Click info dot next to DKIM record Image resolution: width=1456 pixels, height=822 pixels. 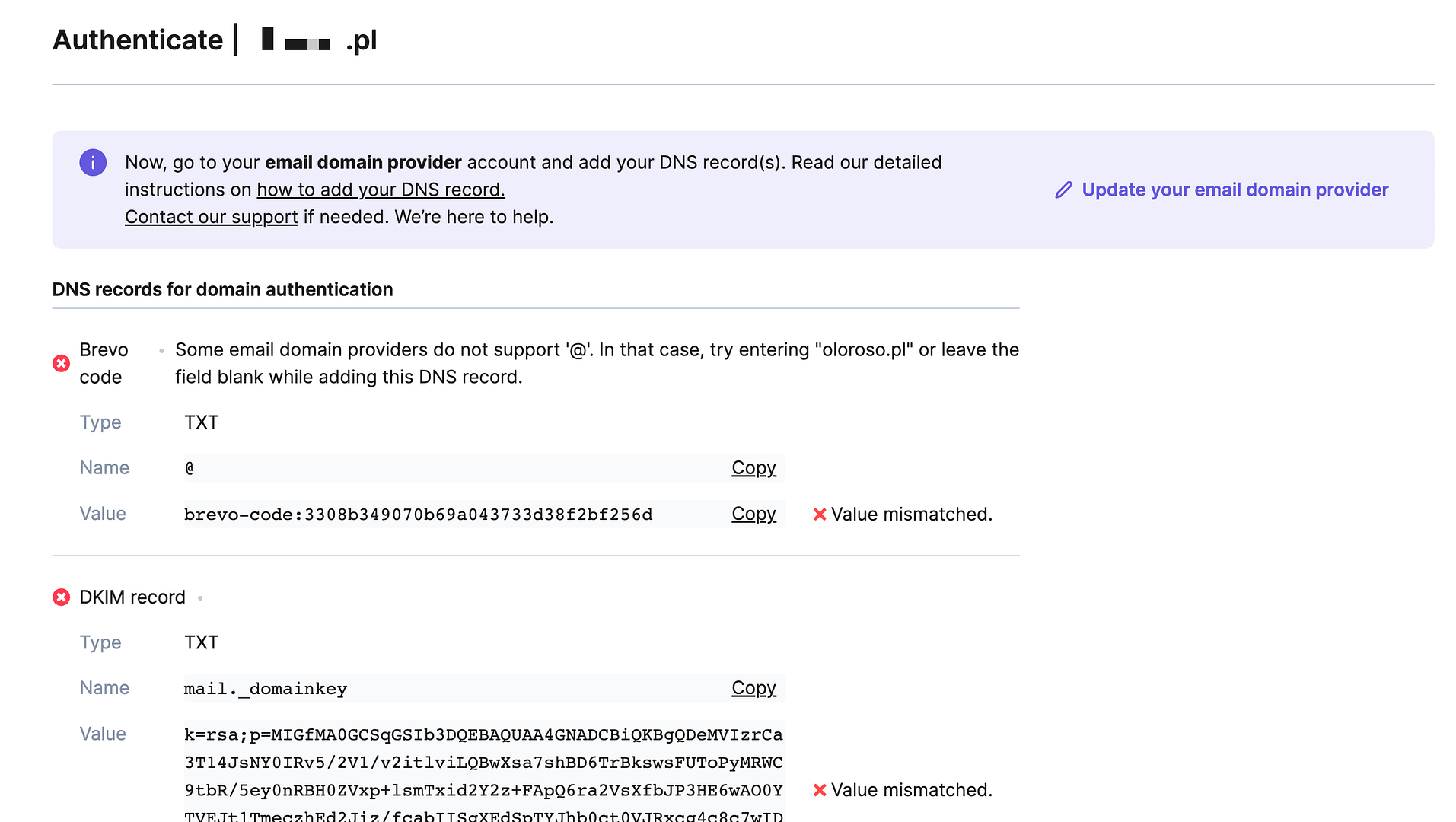pyautogui.click(x=200, y=598)
